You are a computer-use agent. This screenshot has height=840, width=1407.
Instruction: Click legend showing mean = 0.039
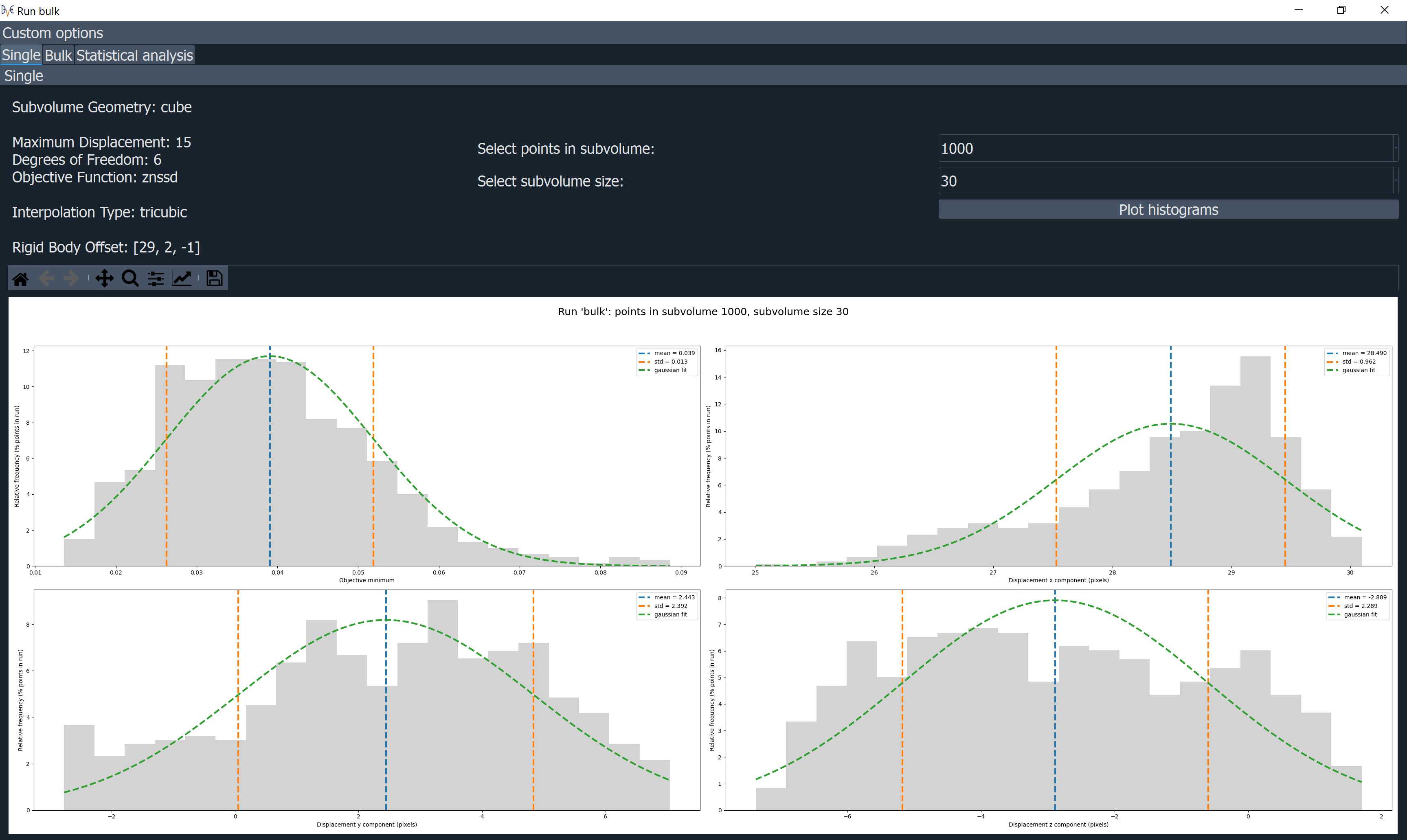(x=667, y=362)
